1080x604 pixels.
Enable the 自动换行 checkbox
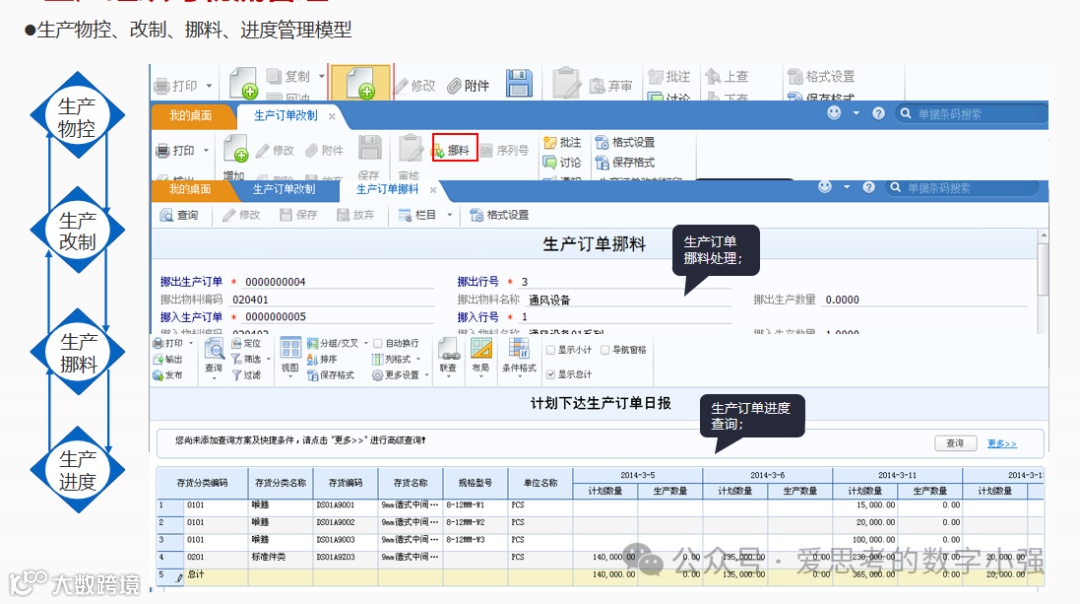(377, 343)
